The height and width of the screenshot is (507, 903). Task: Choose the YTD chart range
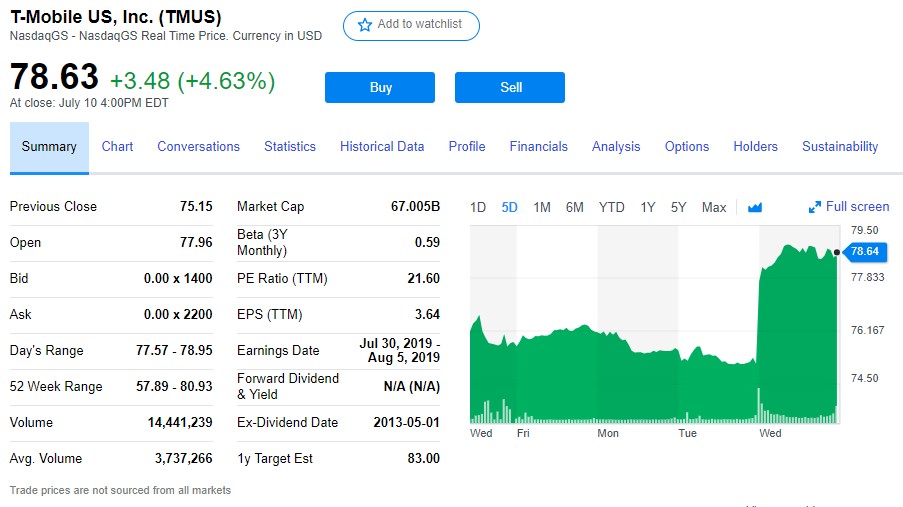[x=612, y=207]
